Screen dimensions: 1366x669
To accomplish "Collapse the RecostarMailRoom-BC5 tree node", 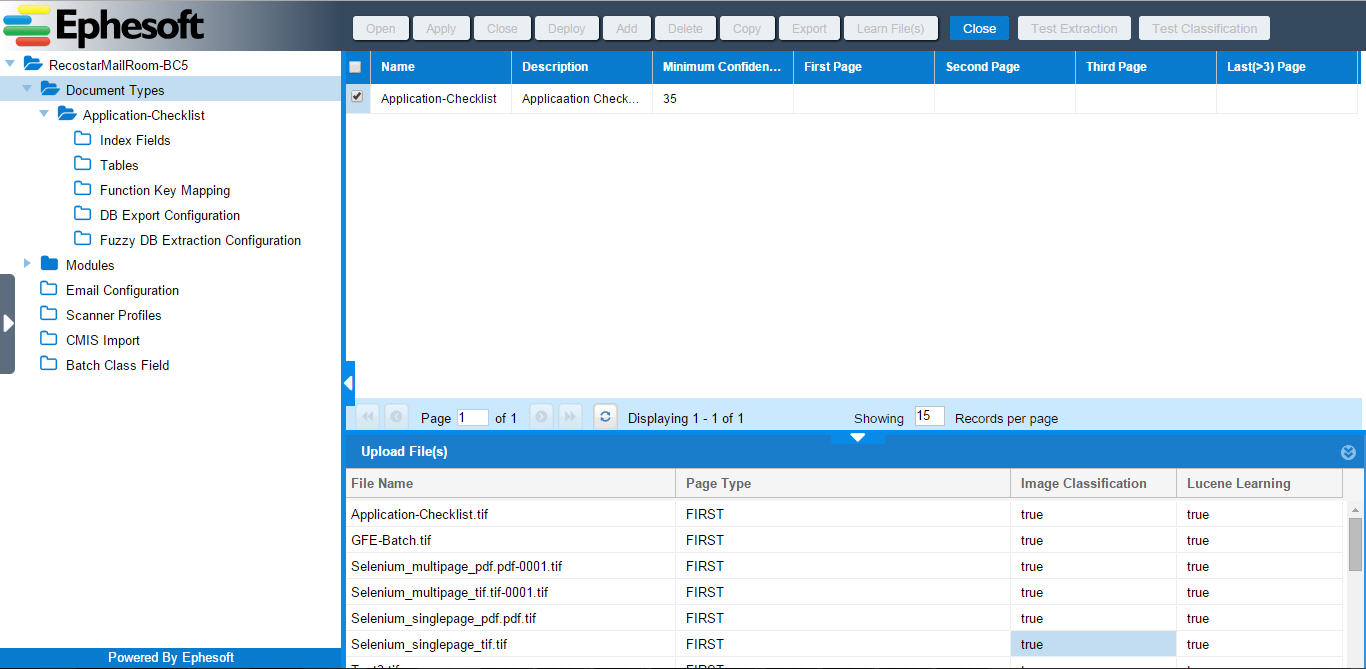I will (10, 64).
